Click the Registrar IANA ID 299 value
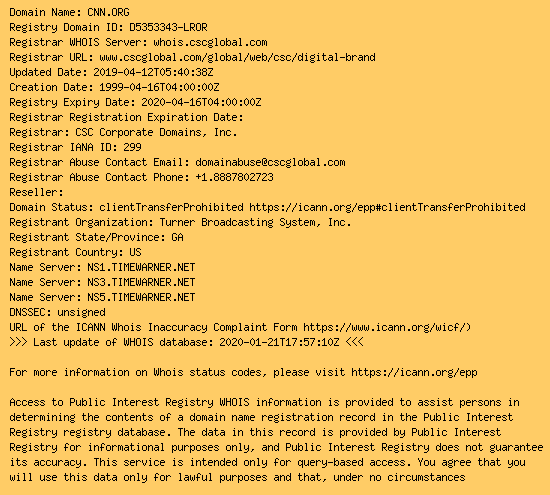 pyautogui.click(x=132, y=147)
